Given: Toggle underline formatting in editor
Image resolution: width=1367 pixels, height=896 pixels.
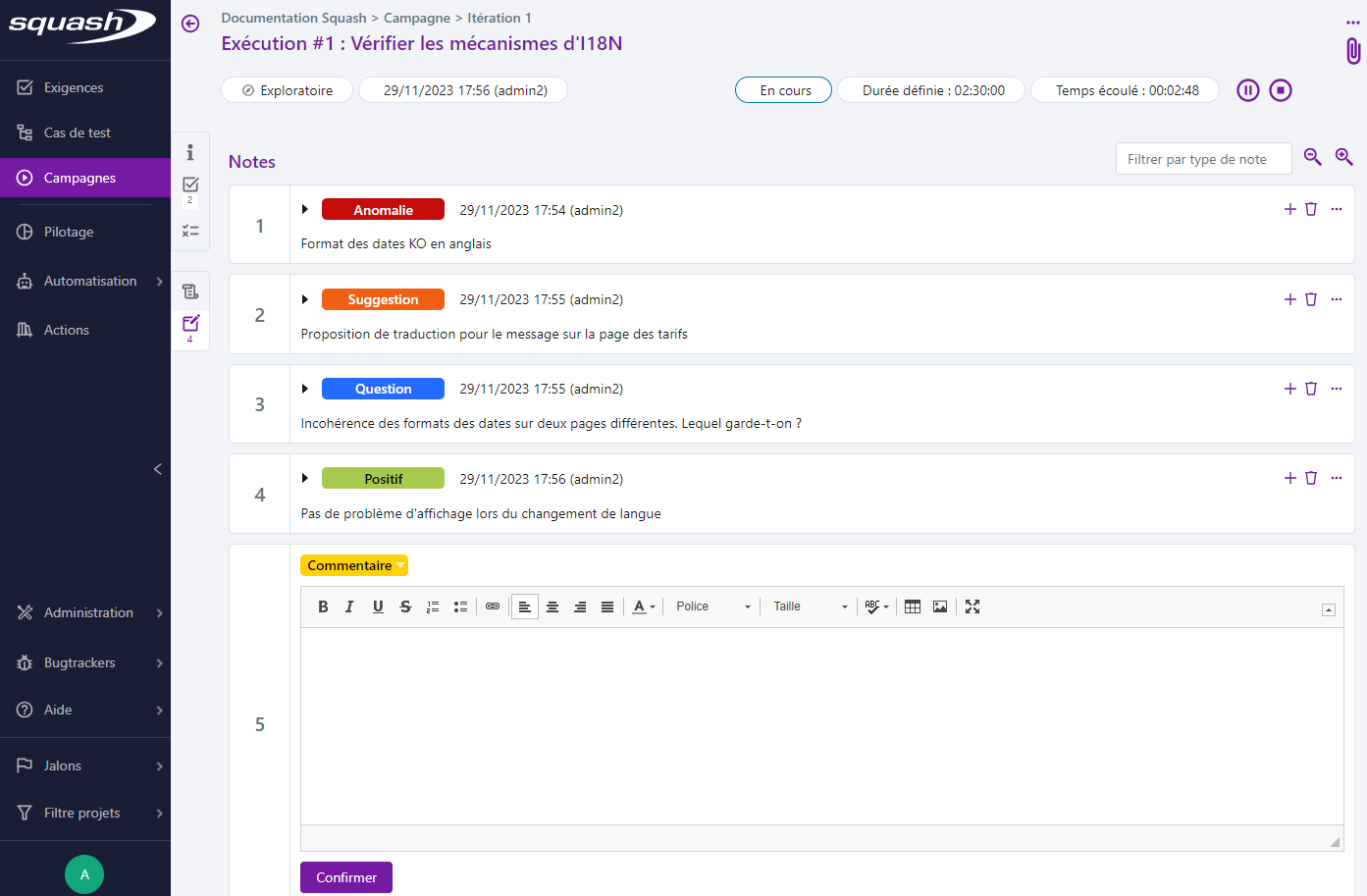Looking at the screenshot, I should tap(378, 606).
